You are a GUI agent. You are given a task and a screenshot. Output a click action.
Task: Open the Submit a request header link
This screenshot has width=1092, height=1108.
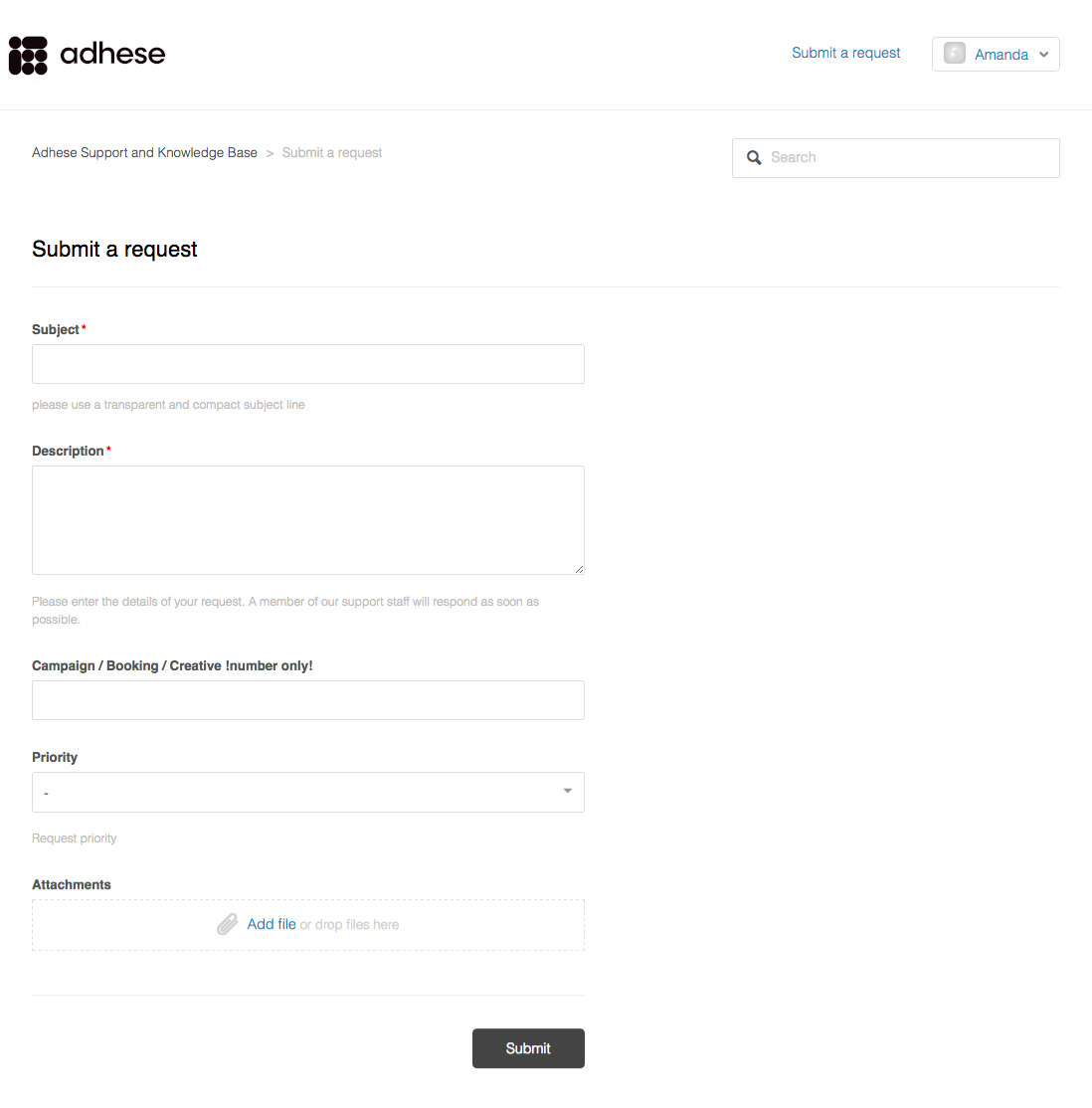click(x=845, y=53)
